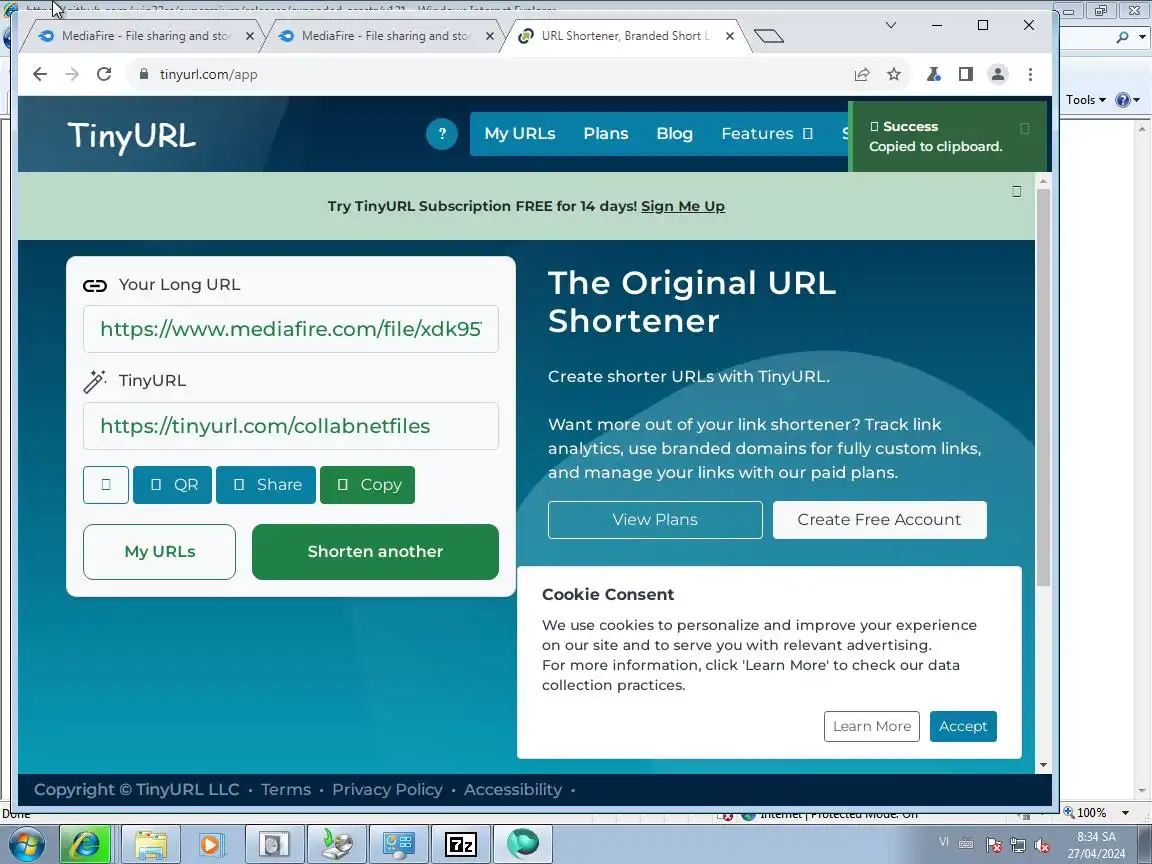Open the Windows Start button
The image size is (1152, 864).
[x=26, y=844]
